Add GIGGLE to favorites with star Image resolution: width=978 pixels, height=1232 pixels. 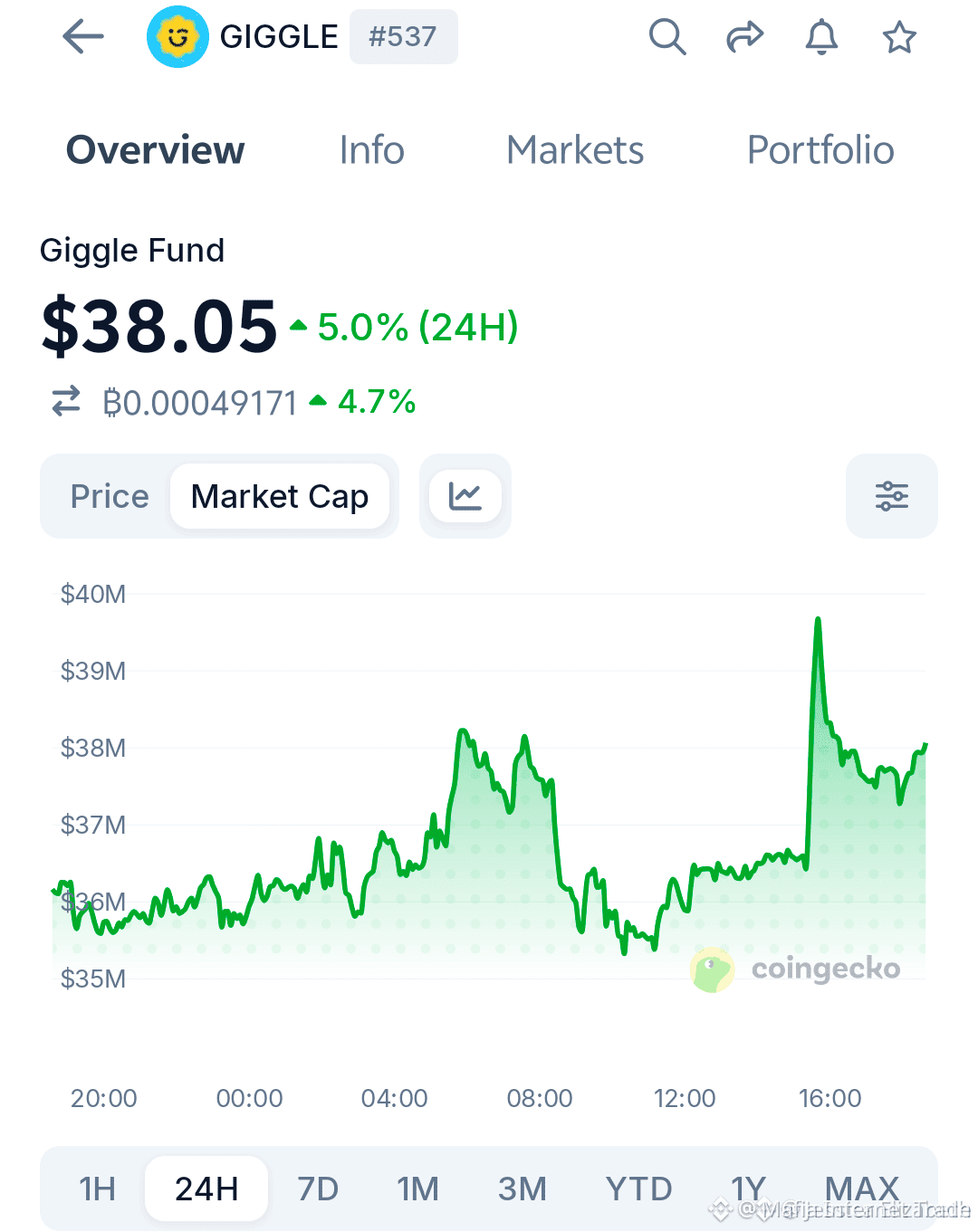pyautogui.click(x=899, y=37)
